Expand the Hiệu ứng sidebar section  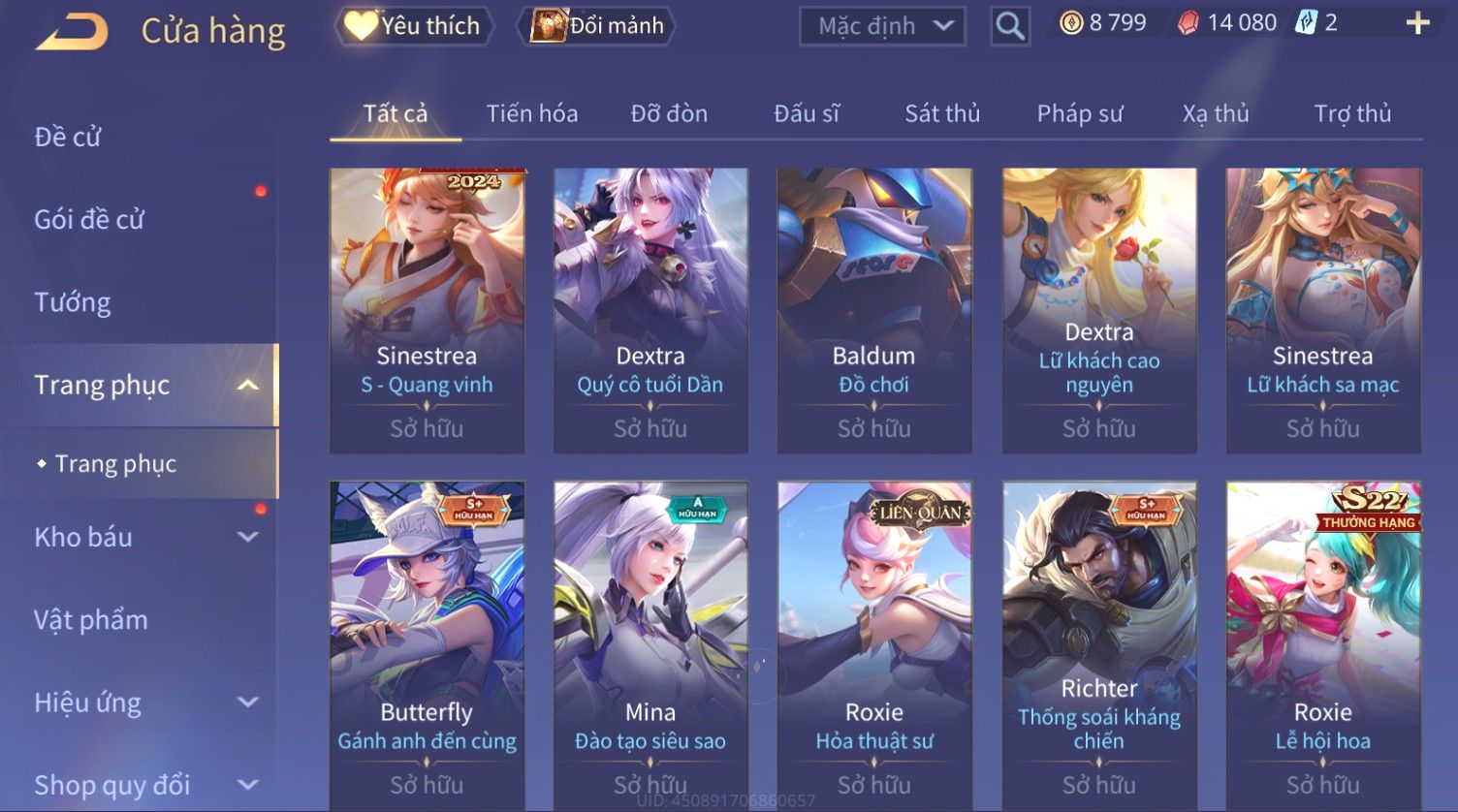[x=248, y=703]
